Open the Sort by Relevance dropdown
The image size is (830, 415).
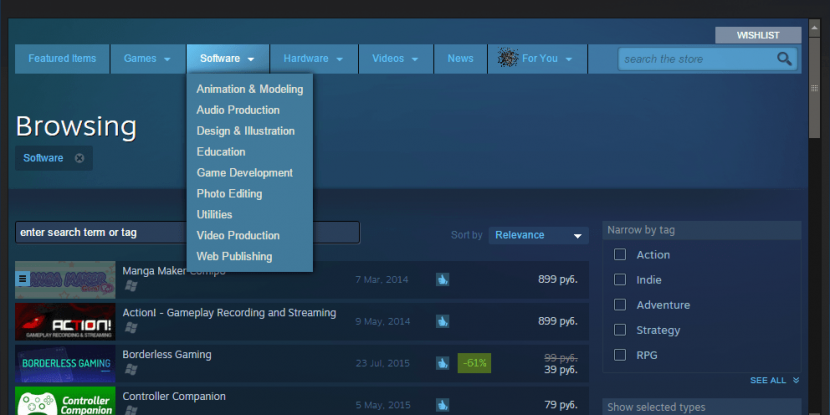538,235
